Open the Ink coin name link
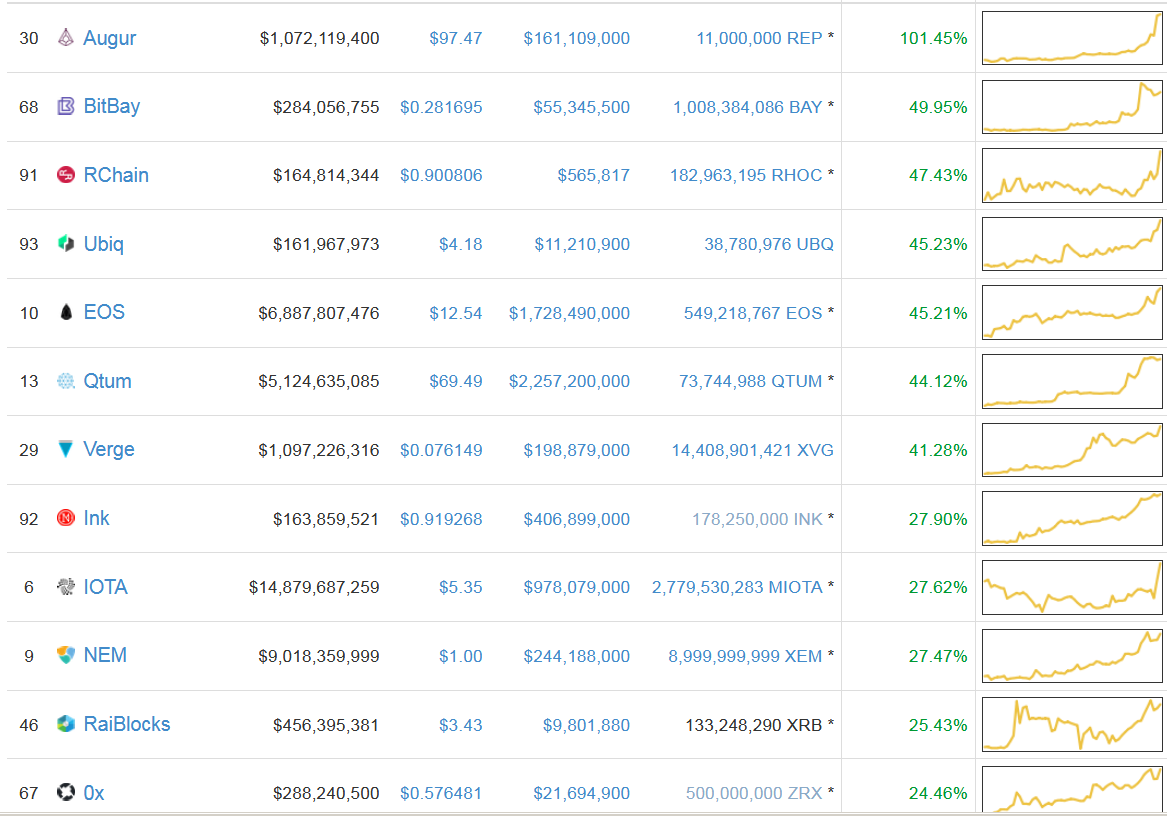Image resolution: width=1167 pixels, height=816 pixels. point(96,518)
